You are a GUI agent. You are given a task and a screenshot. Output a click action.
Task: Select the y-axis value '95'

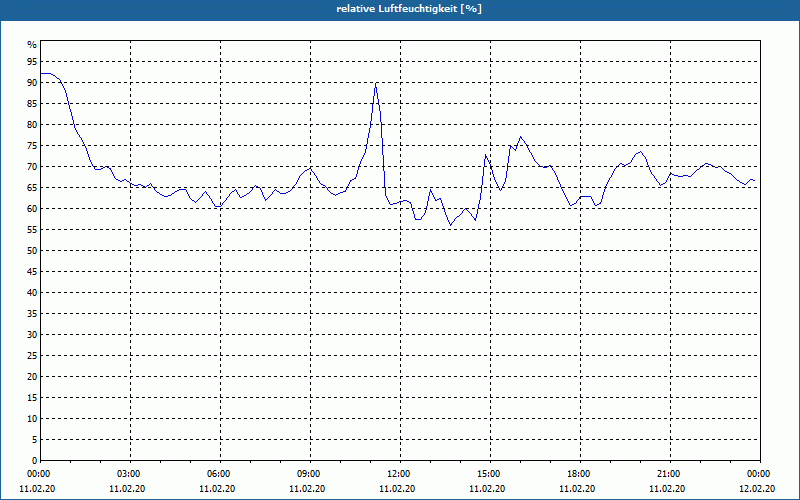point(32,62)
